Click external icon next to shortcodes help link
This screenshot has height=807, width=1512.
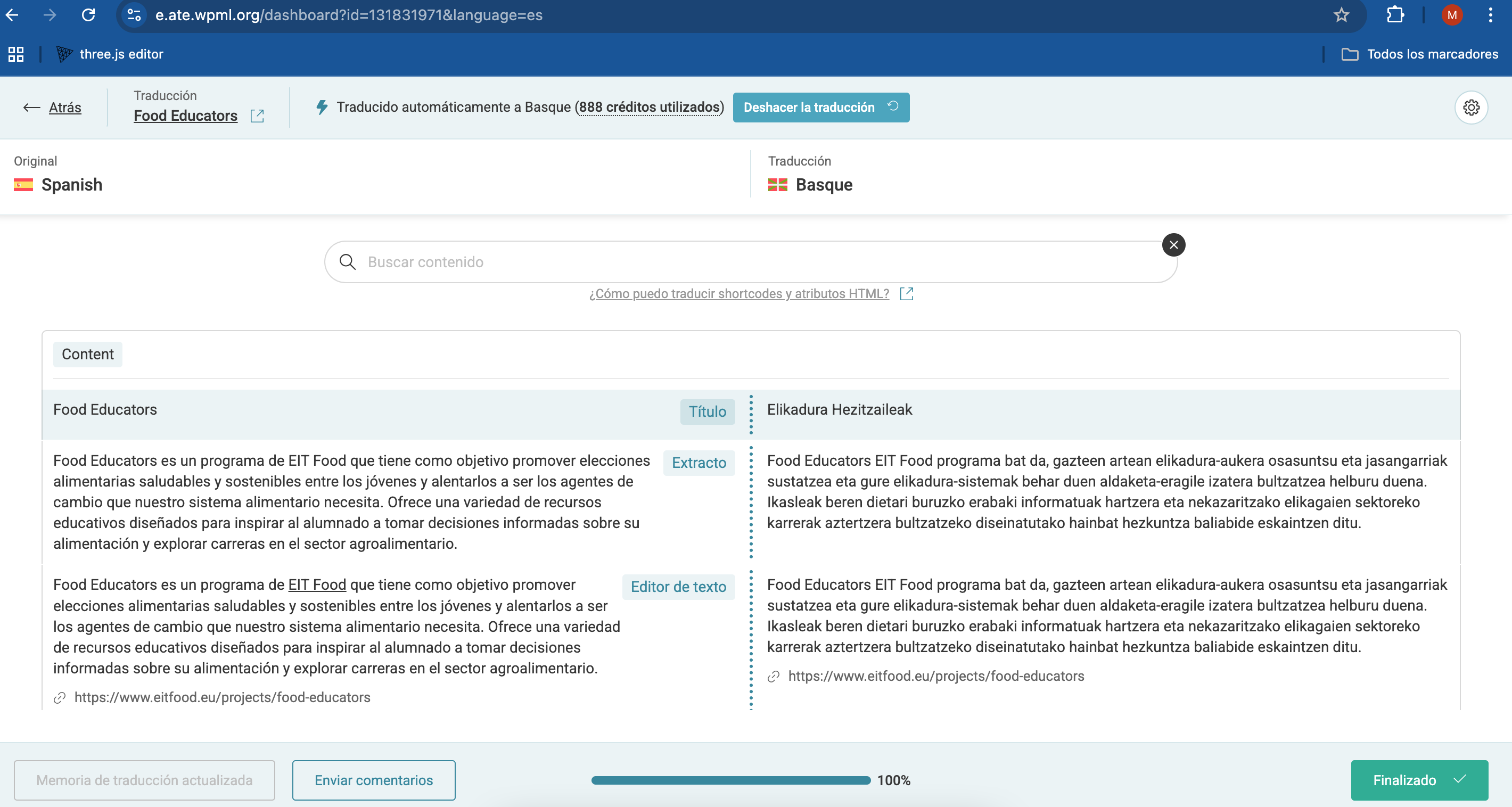tap(907, 293)
